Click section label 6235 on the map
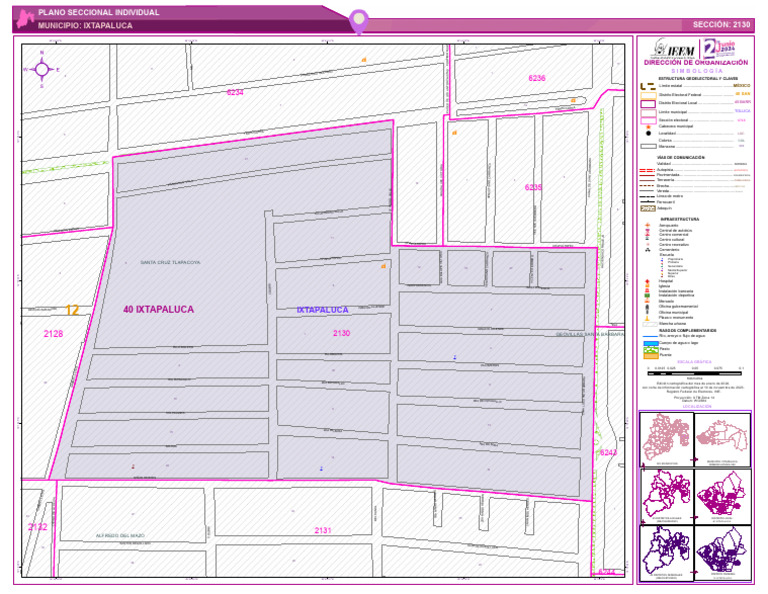The image size is (768, 594). [x=533, y=187]
